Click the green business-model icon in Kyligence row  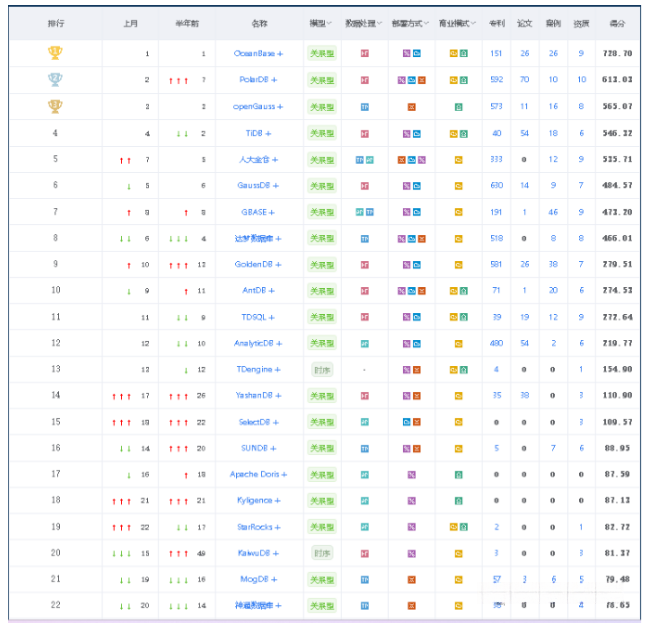point(458,501)
